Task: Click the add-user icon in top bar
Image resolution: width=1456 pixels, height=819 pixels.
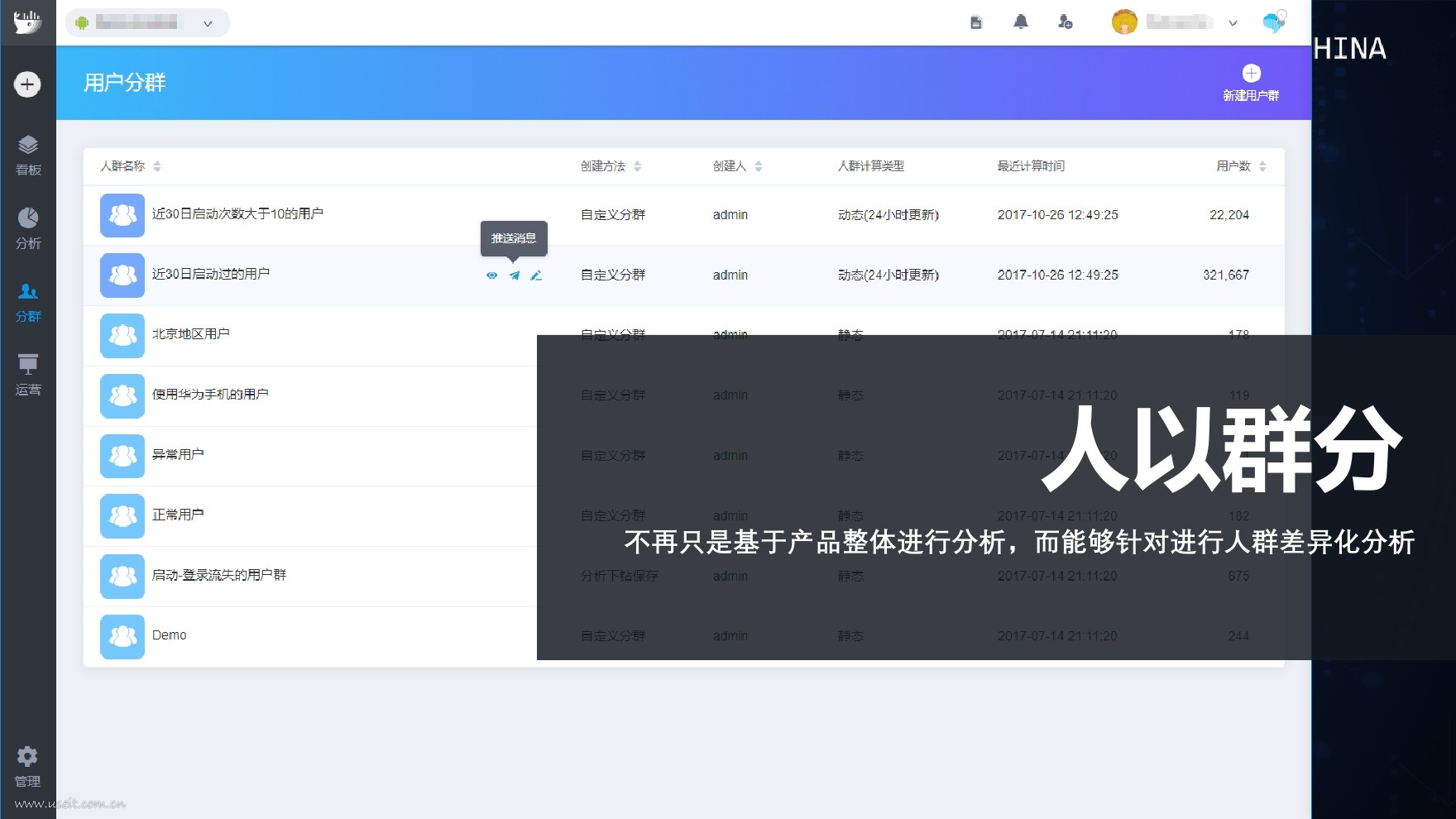Action: (x=1065, y=22)
